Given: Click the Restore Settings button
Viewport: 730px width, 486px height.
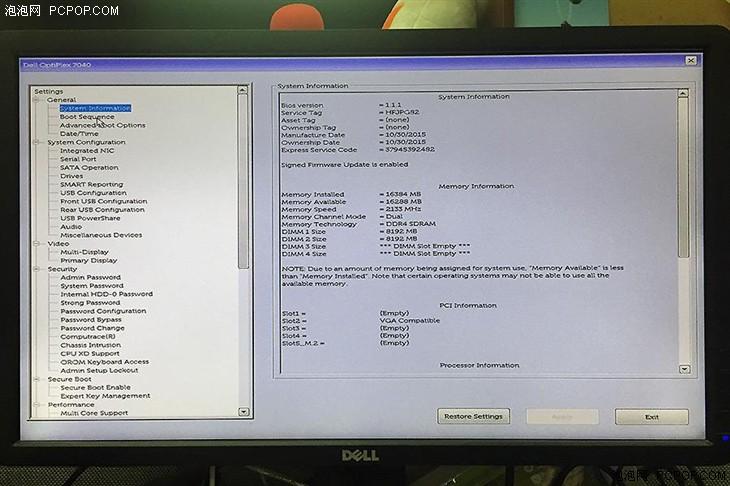Looking at the screenshot, I should [x=473, y=416].
